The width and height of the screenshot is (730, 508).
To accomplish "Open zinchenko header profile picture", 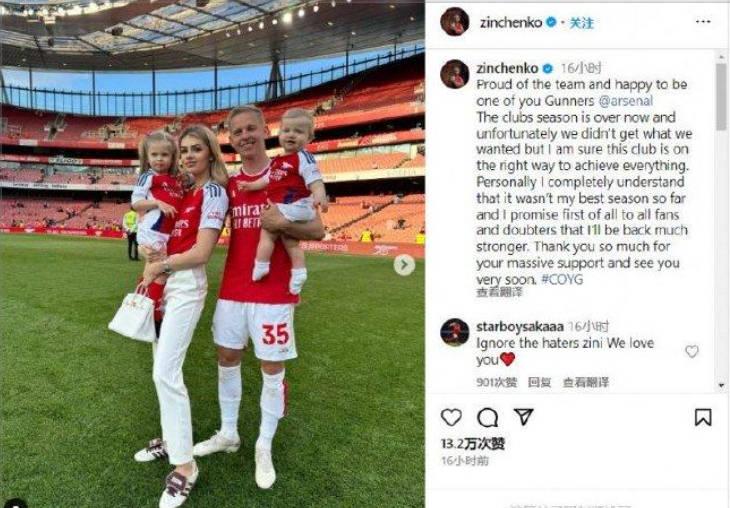I will [x=454, y=22].
